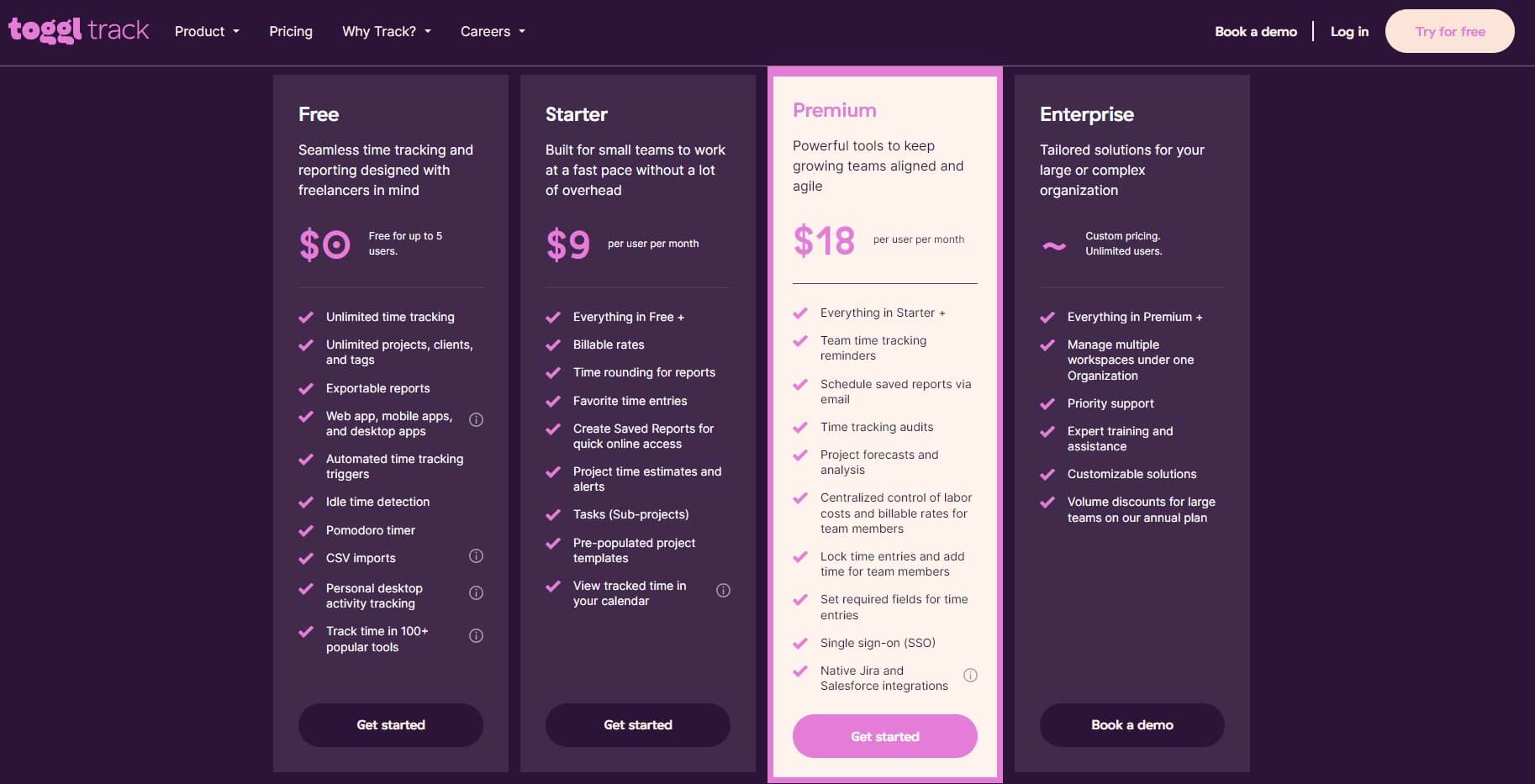1535x784 pixels.
Task: Click checkmark beside Unlimited time tracking
Action: point(306,318)
